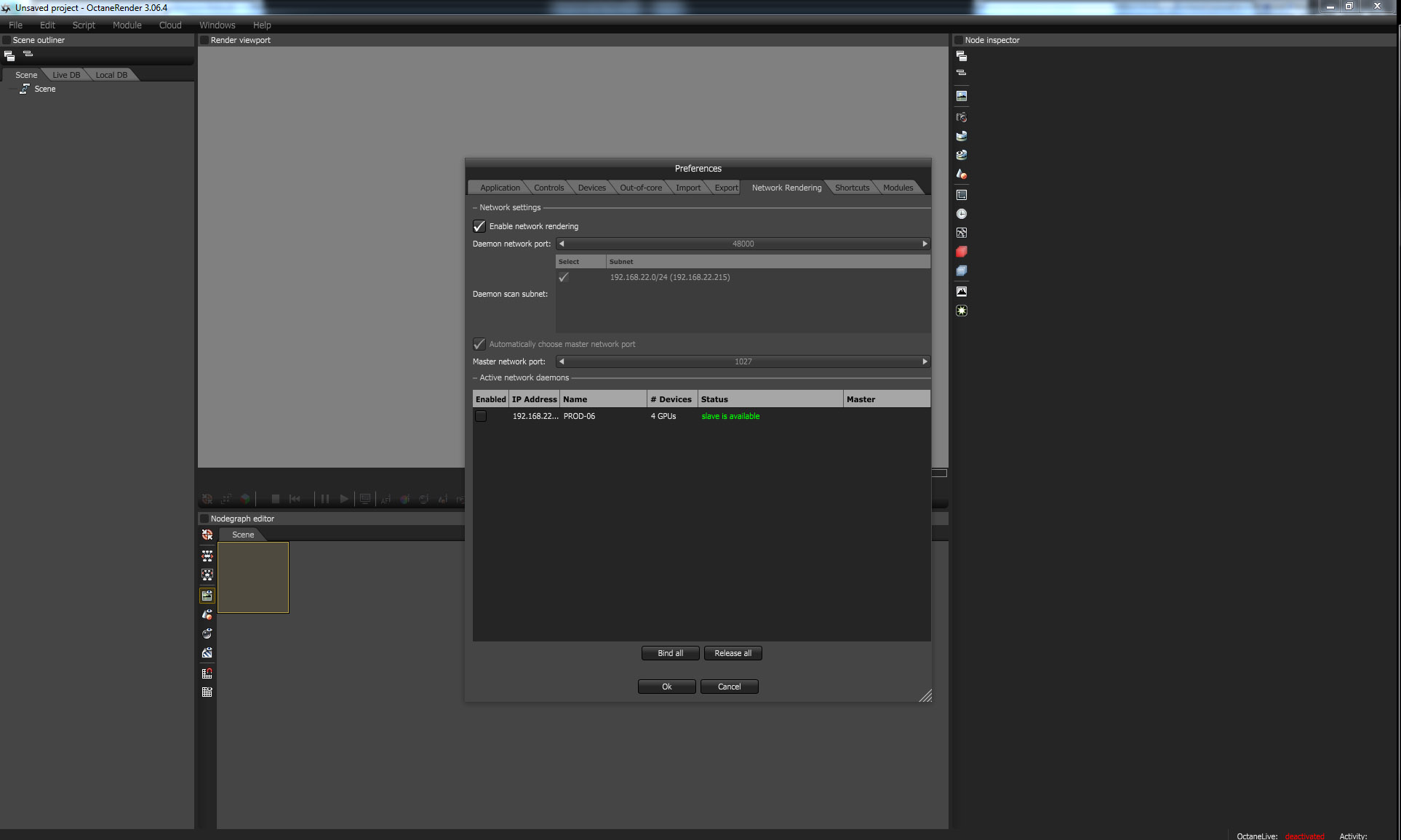
Task: Click the striped texture eye icon in Nodegraph
Action: click(x=207, y=653)
